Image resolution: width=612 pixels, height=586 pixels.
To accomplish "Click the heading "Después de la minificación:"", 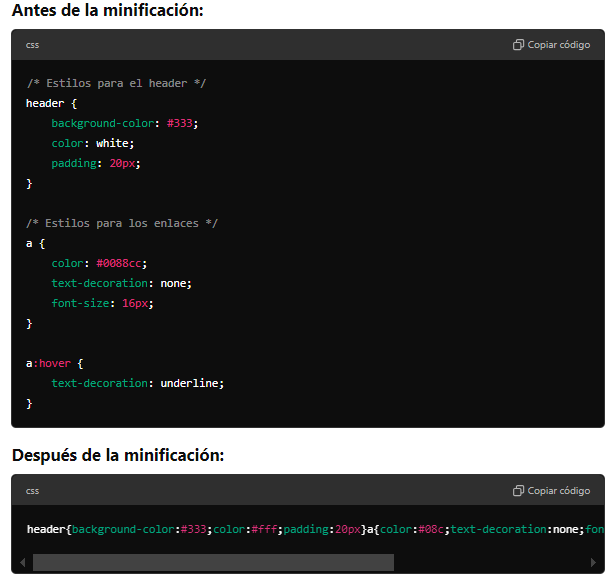I will point(118,455).
